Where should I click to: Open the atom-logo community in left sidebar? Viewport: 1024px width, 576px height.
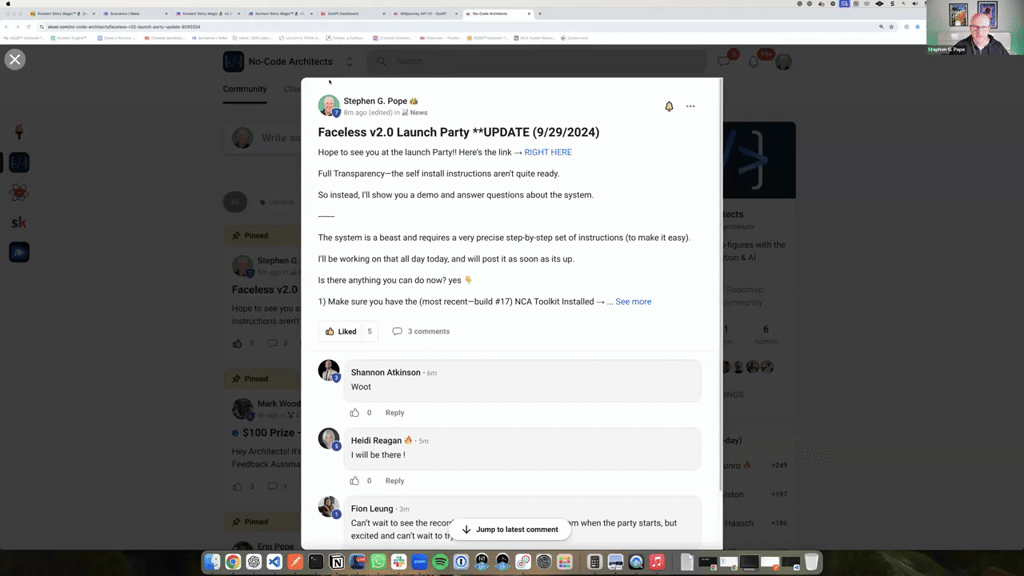[19, 193]
